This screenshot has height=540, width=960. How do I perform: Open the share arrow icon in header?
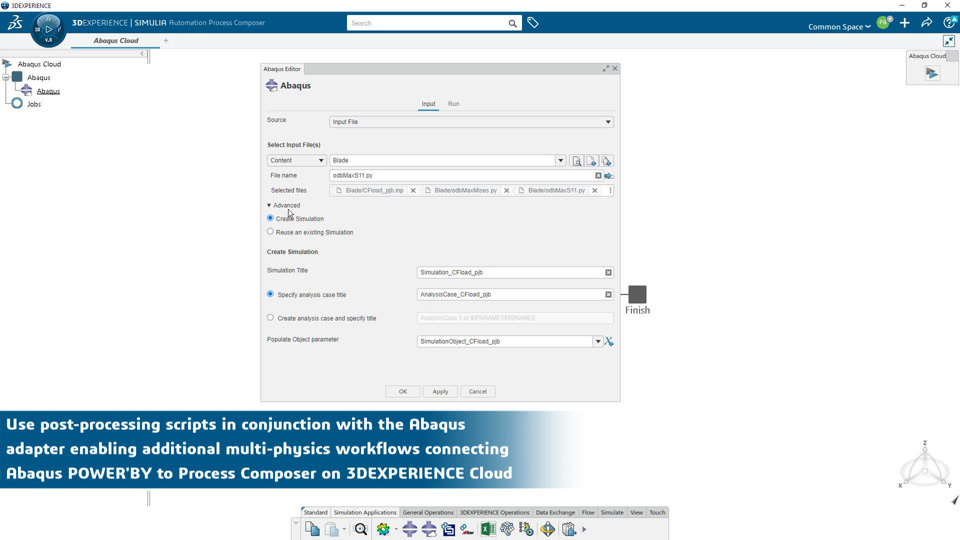(927, 23)
